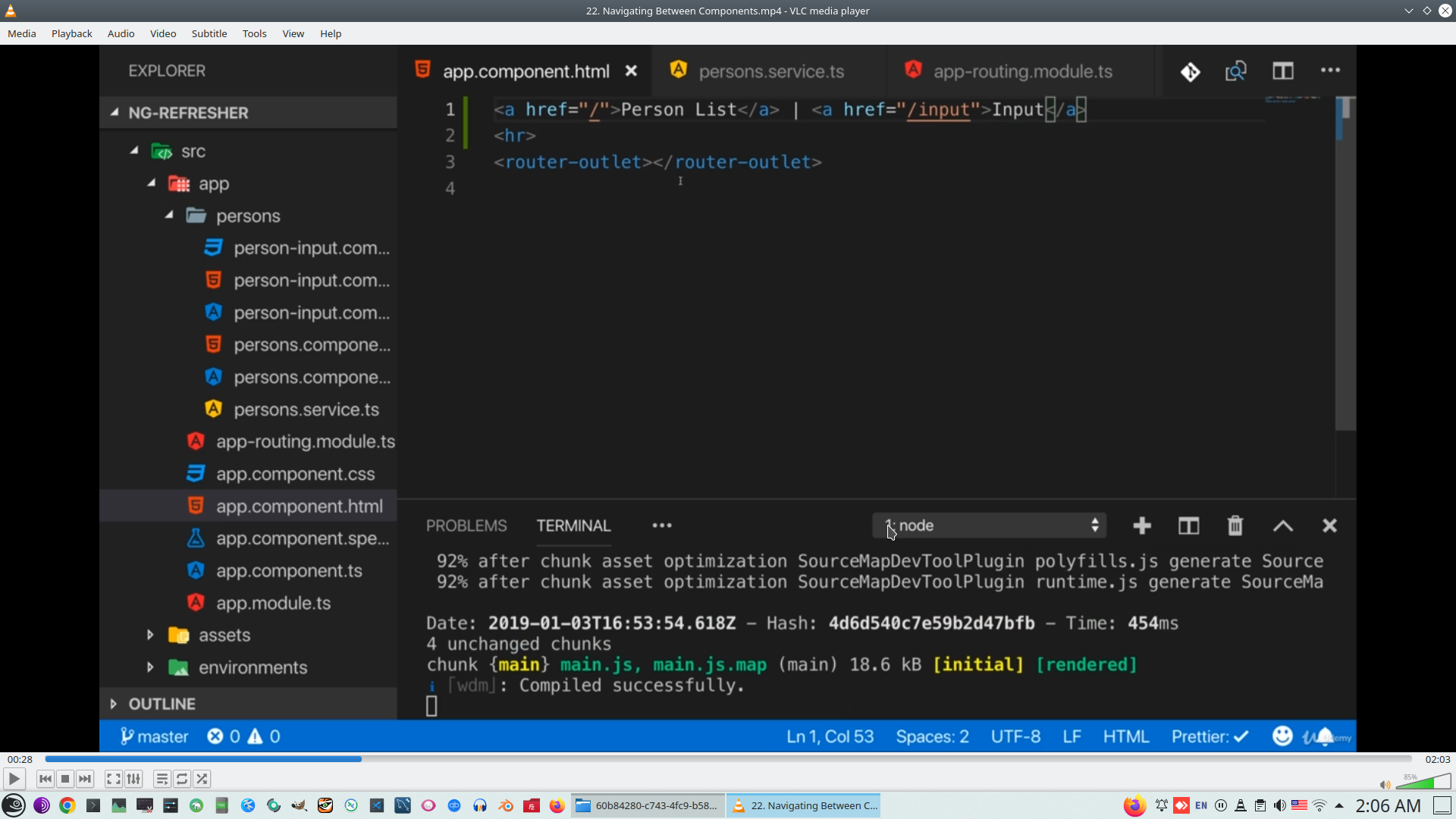
Task: Open Firefox from the taskbar
Action: (x=557, y=805)
